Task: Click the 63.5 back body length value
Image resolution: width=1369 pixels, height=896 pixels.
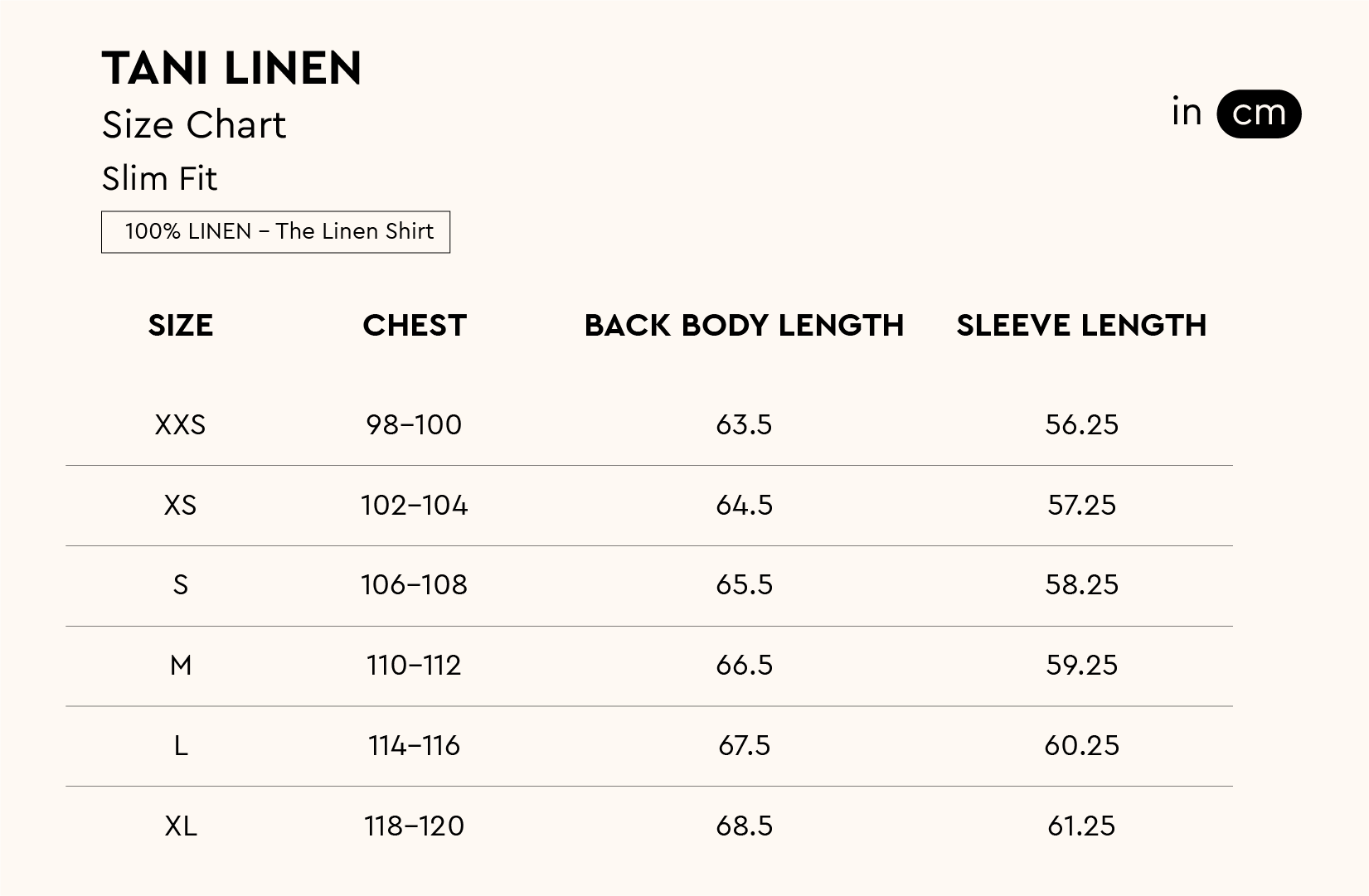Action: pos(744,425)
